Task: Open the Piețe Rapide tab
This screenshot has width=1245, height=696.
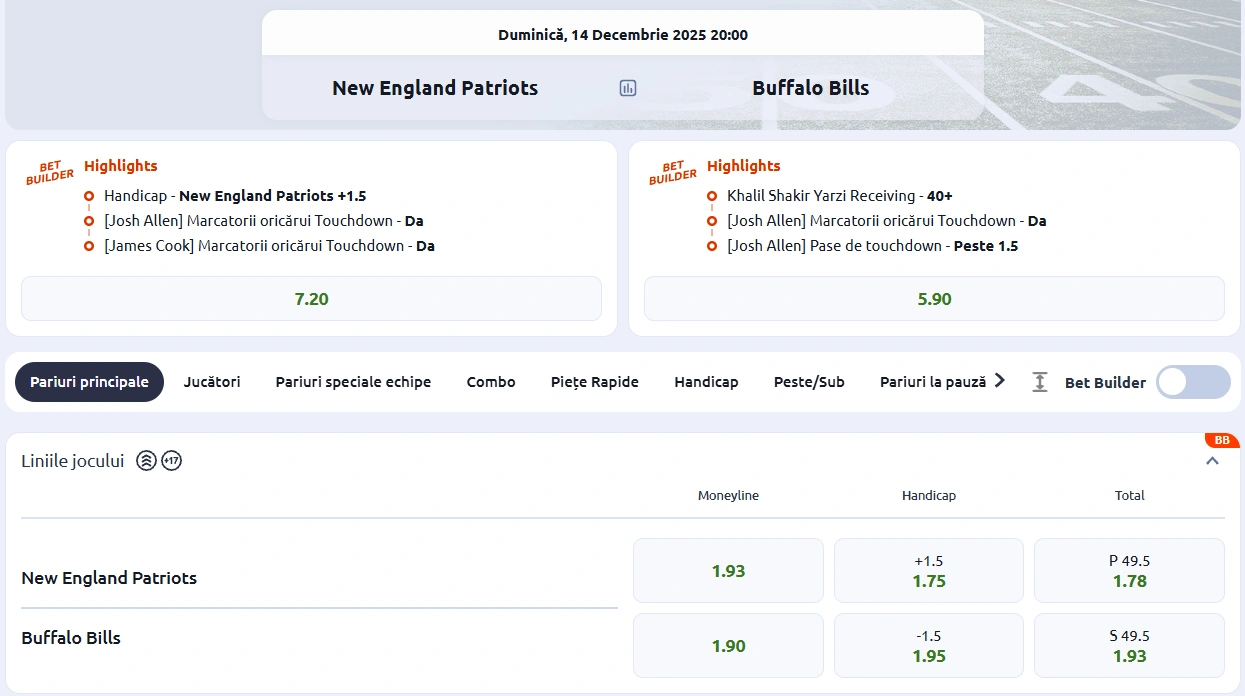Action: coord(594,382)
